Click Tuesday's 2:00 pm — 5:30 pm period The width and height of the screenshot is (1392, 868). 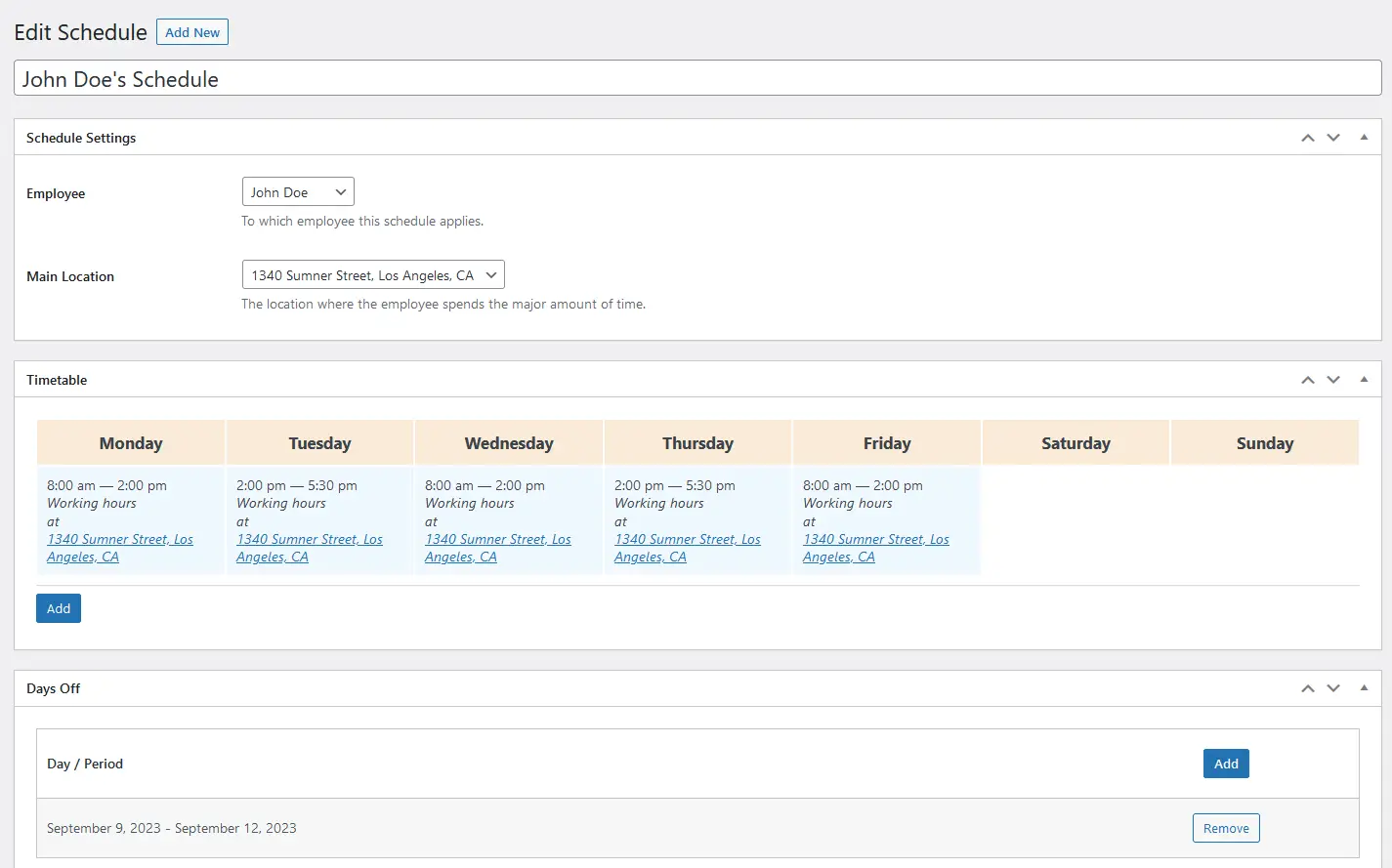297,485
